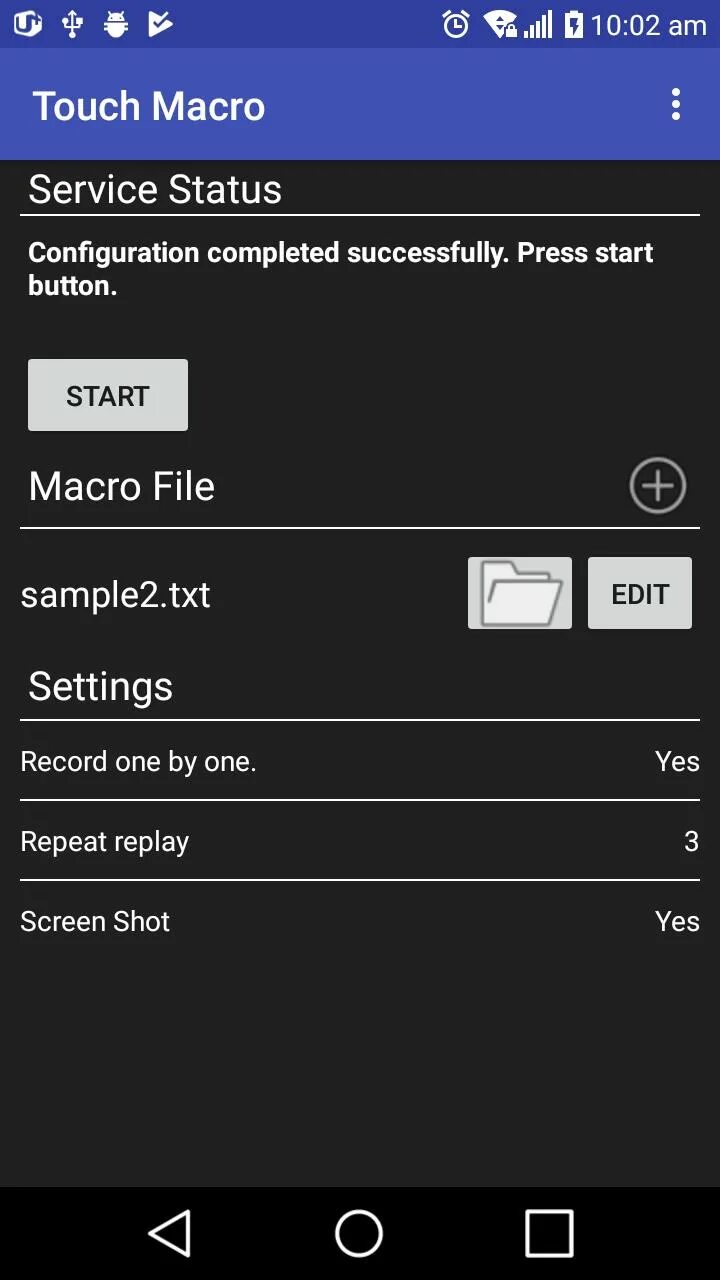The width and height of the screenshot is (720, 1280).
Task: Tap the Android home circle button
Action: point(359,1233)
